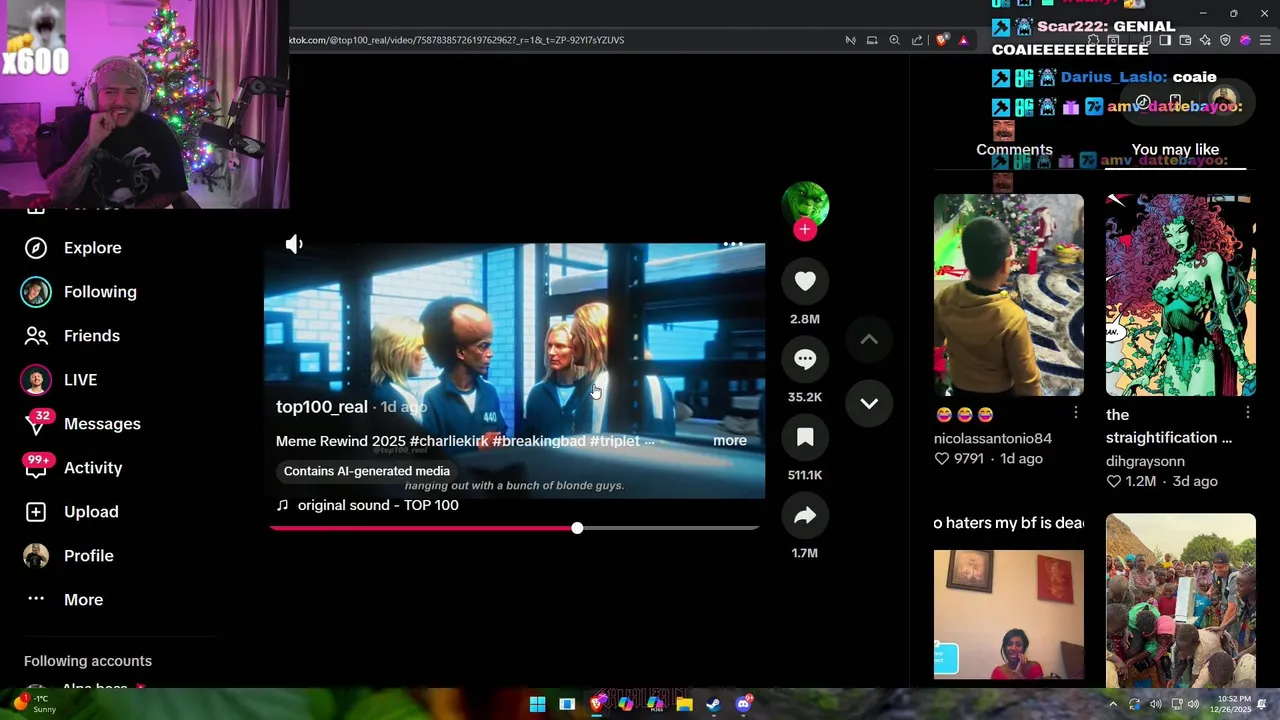
Task: Open Upload in the sidebar
Action: pyautogui.click(x=91, y=512)
